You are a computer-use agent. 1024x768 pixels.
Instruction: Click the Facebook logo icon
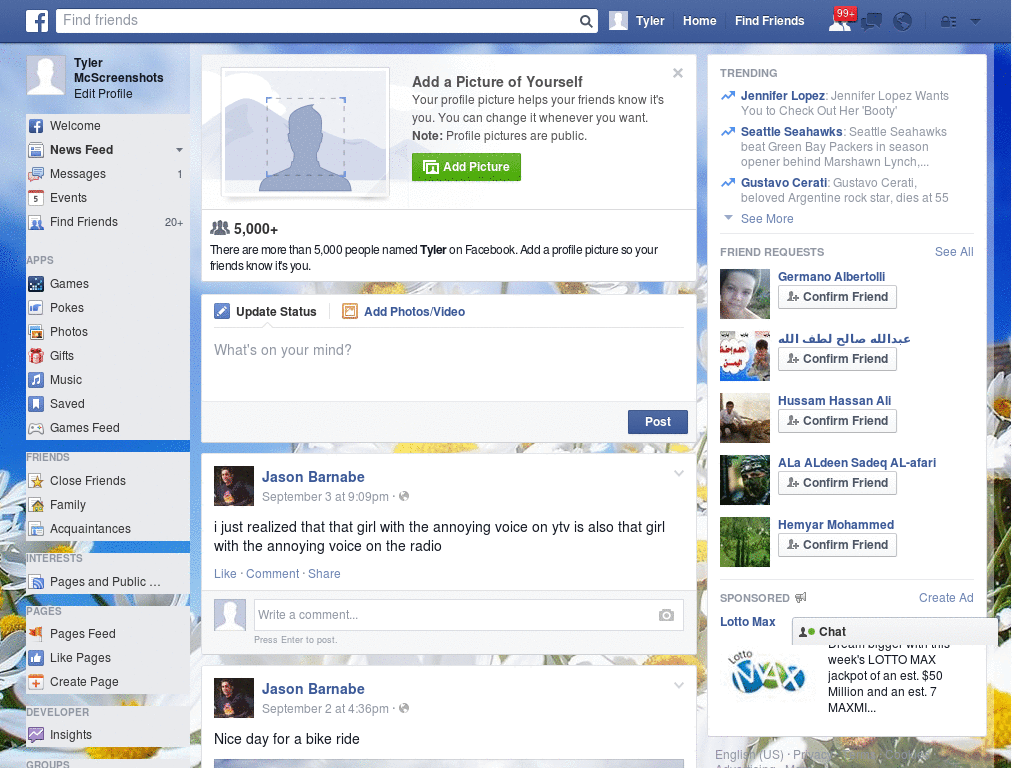tap(37, 21)
